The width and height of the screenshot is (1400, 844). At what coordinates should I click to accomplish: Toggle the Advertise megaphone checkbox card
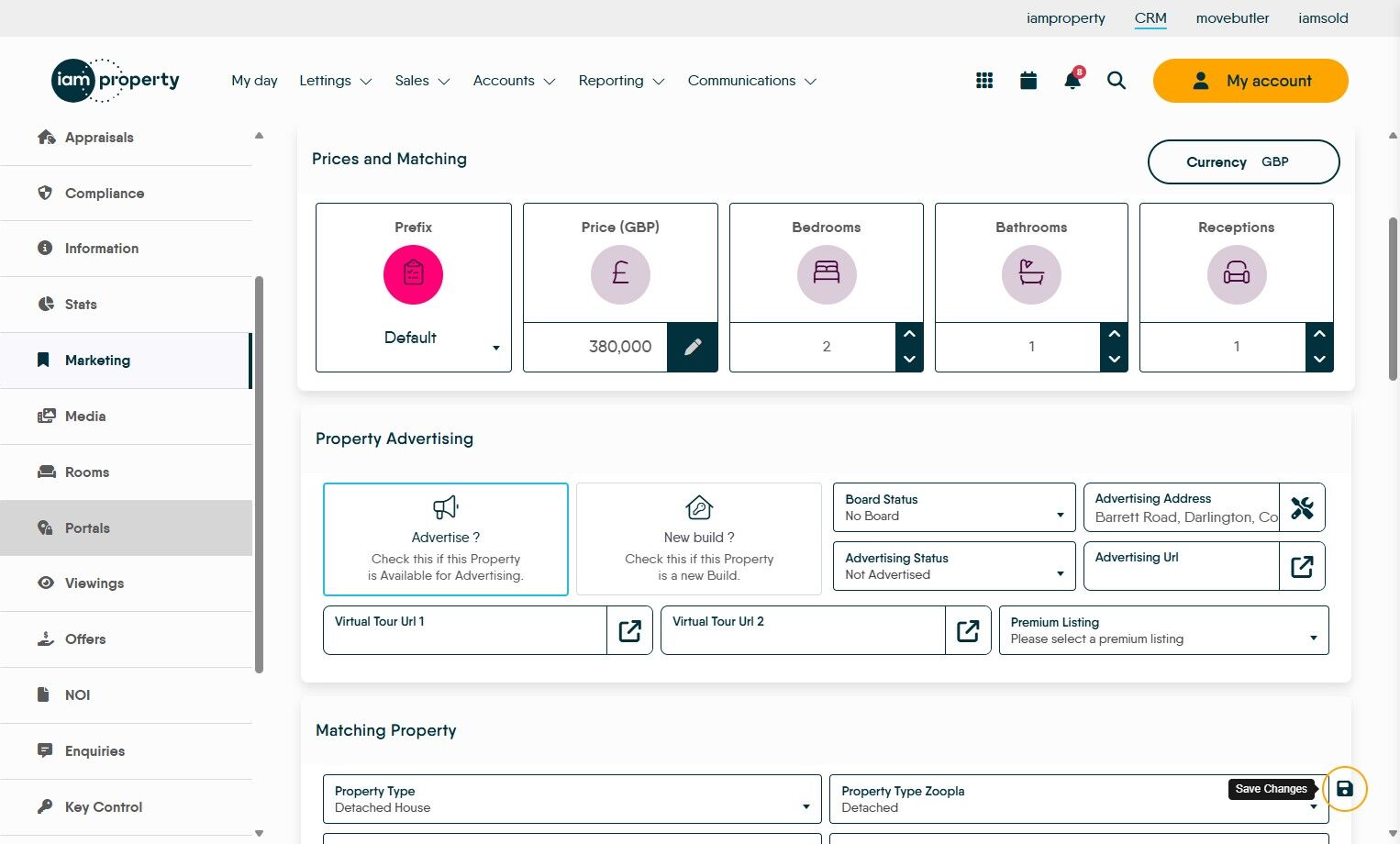point(446,539)
